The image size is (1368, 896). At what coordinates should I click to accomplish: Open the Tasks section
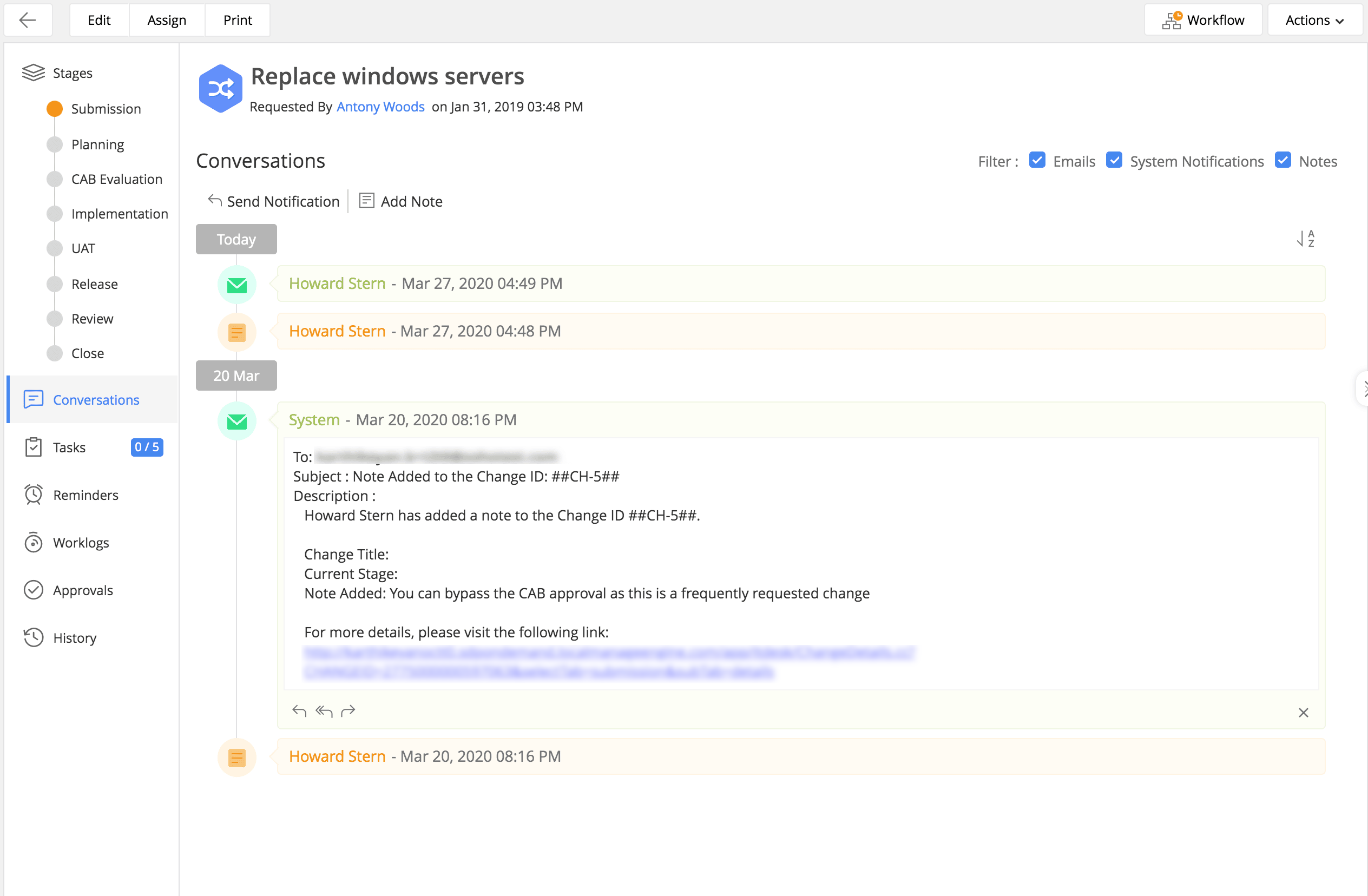pos(69,447)
